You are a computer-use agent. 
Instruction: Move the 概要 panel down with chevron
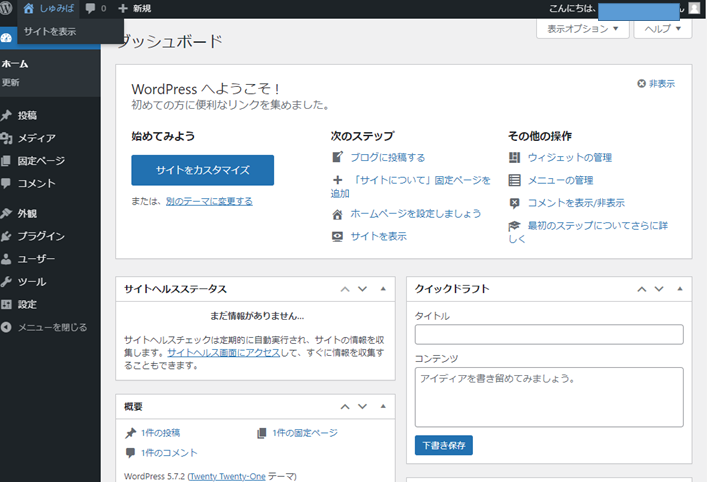click(363, 407)
